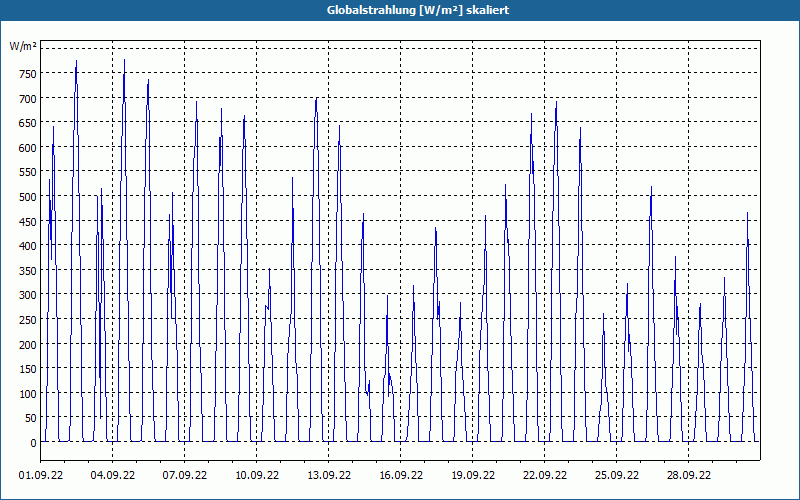Click the 50 y-axis value
800x500 pixels.
31,418
